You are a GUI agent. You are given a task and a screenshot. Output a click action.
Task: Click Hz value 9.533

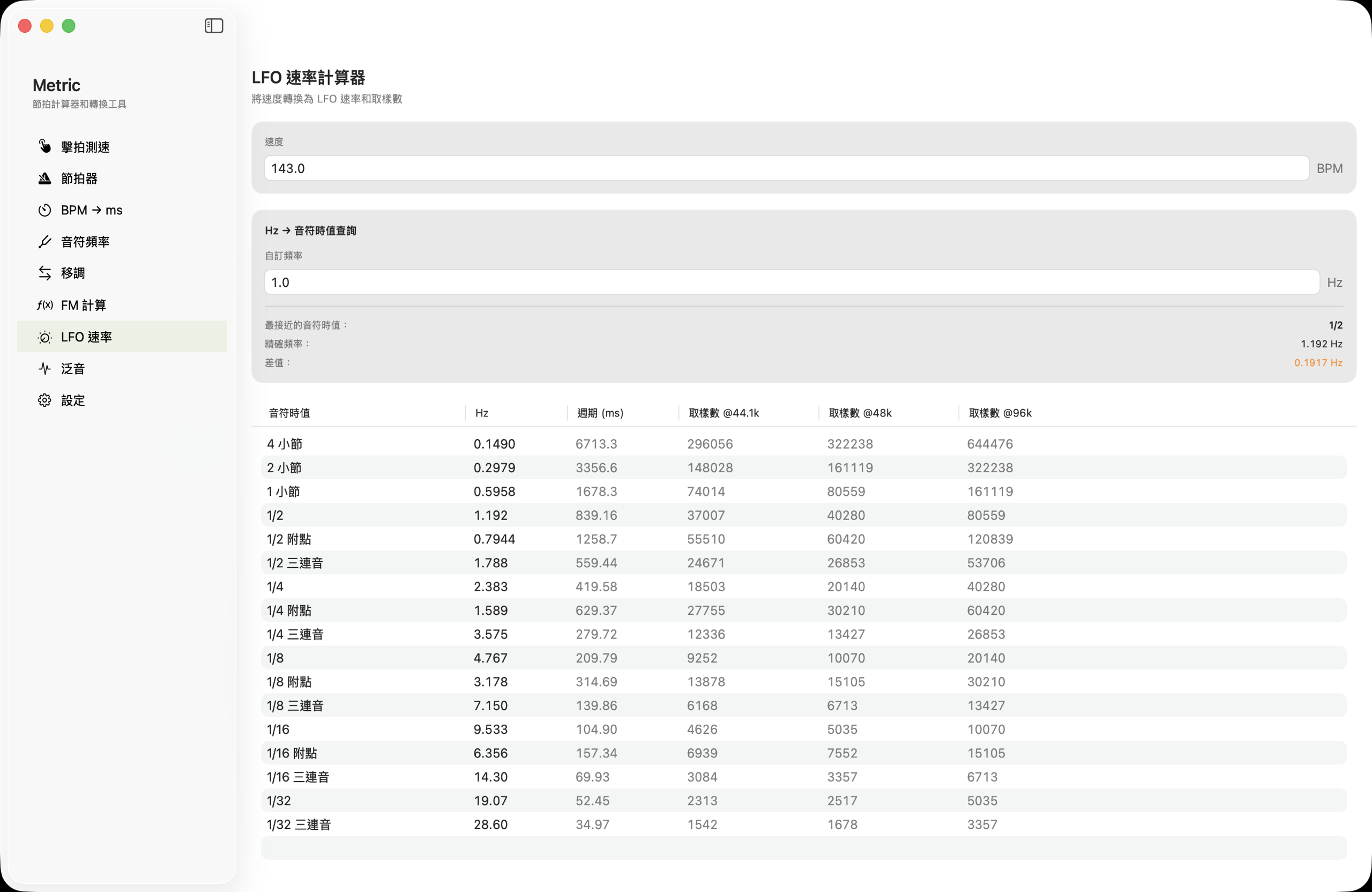tap(490, 730)
